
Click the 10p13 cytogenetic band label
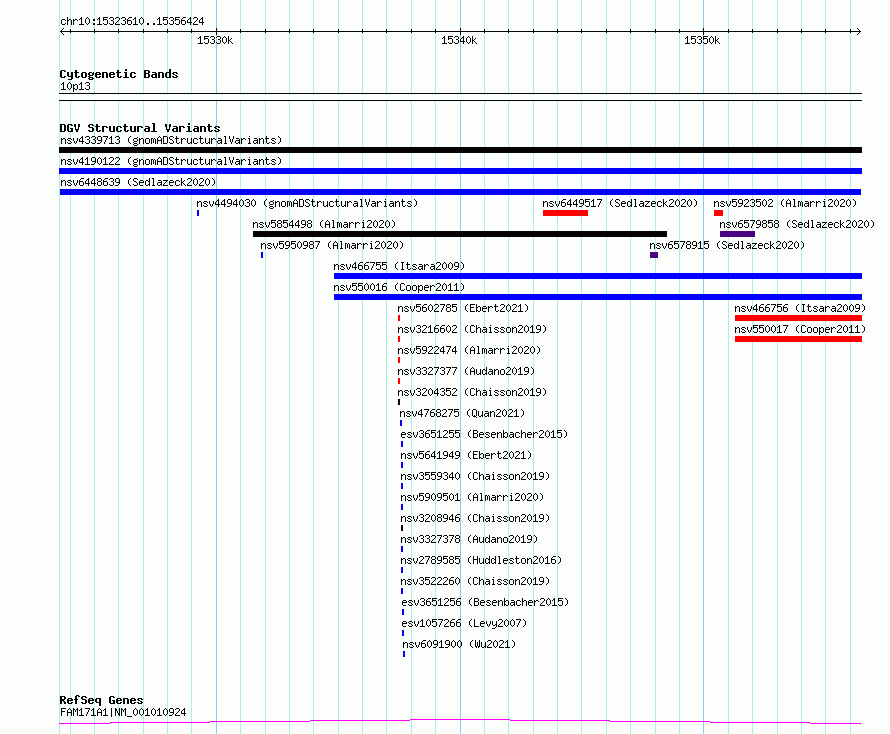[x=75, y=86]
